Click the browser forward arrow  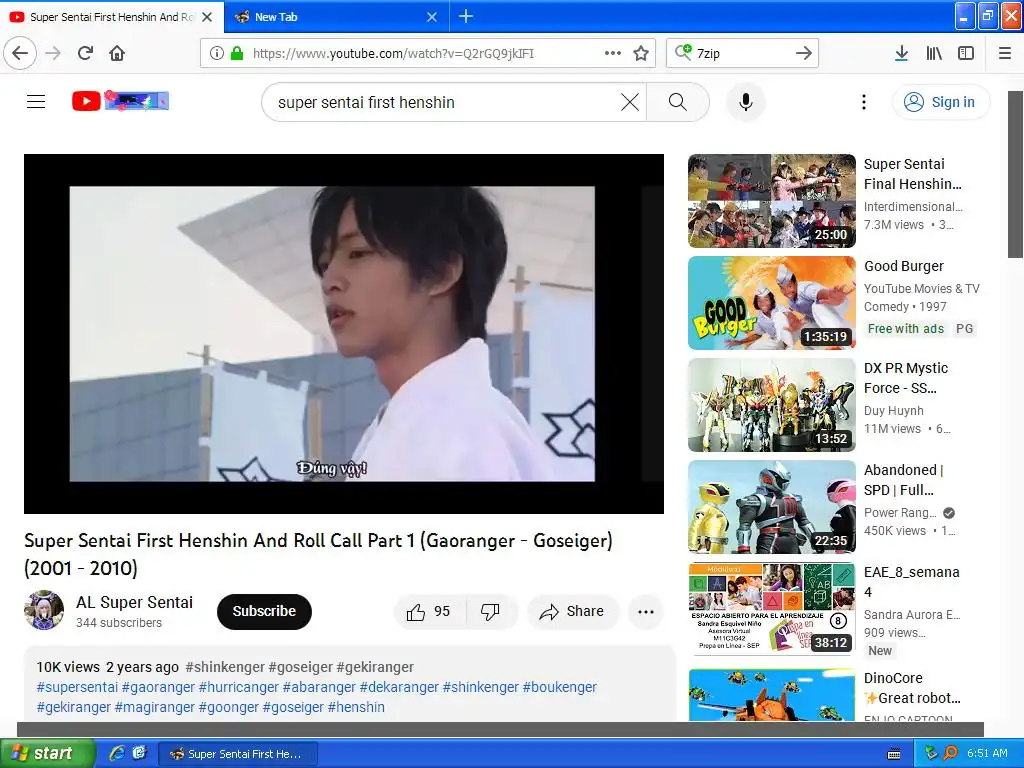coord(53,53)
